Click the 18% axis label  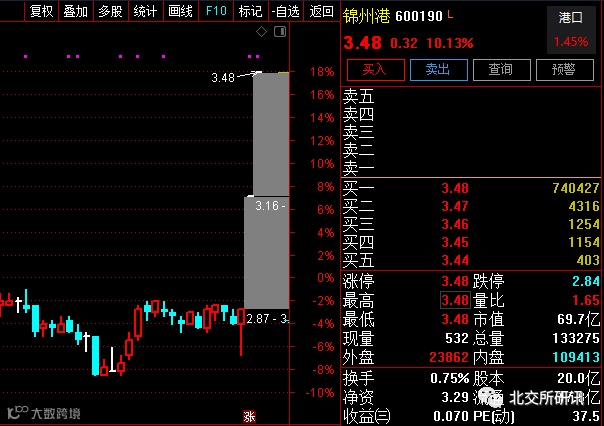click(322, 72)
